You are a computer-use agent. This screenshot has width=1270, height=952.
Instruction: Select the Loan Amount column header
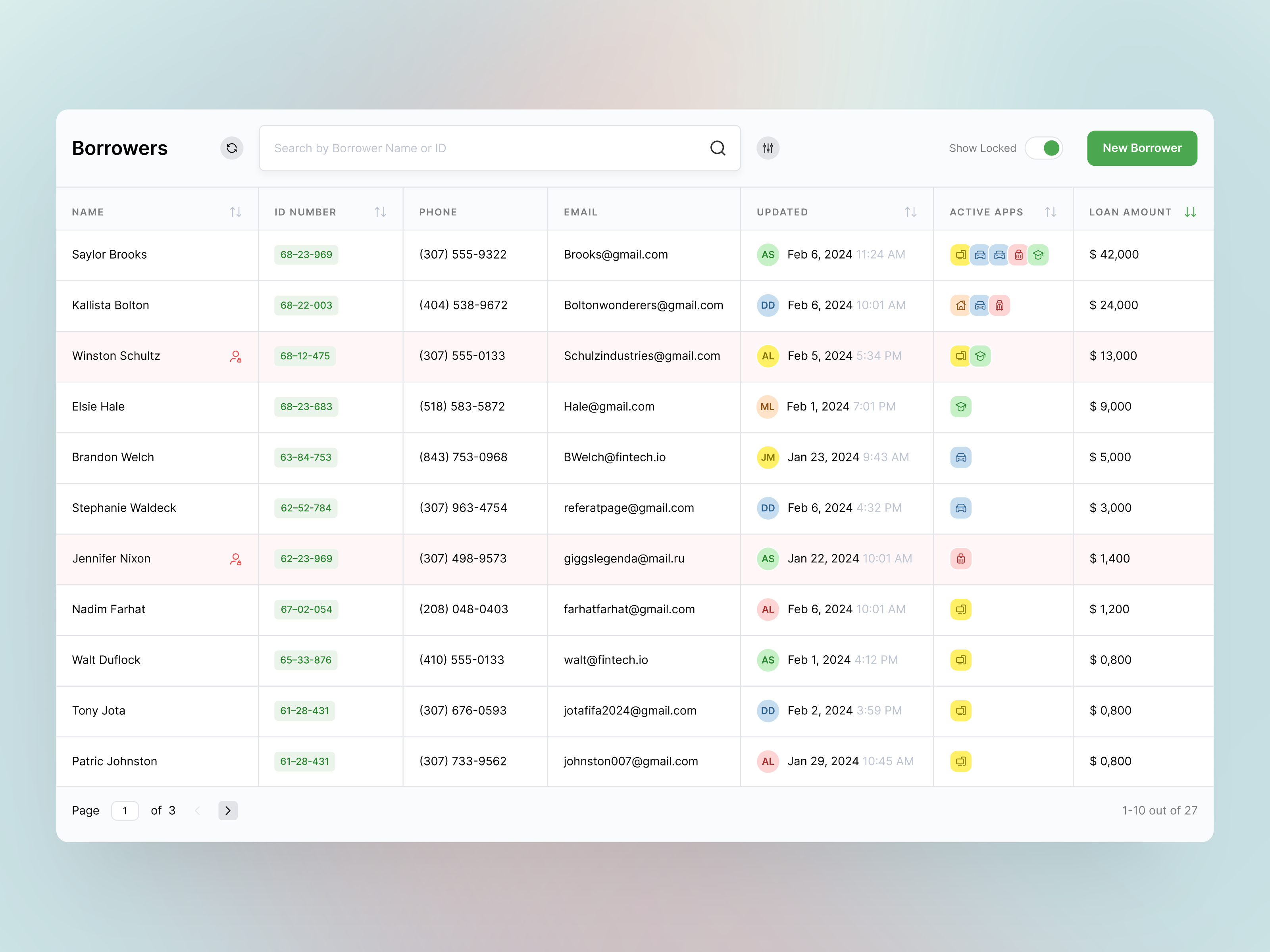pyautogui.click(x=1130, y=211)
